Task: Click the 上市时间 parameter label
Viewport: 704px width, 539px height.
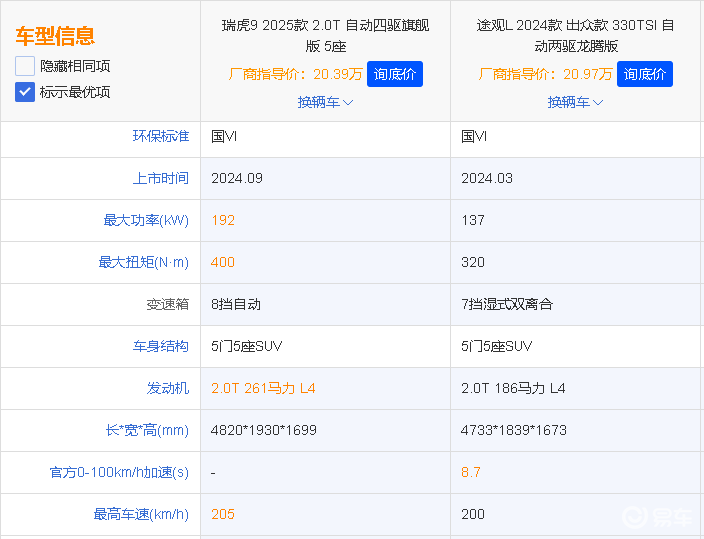Action: [x=160, y=178]
